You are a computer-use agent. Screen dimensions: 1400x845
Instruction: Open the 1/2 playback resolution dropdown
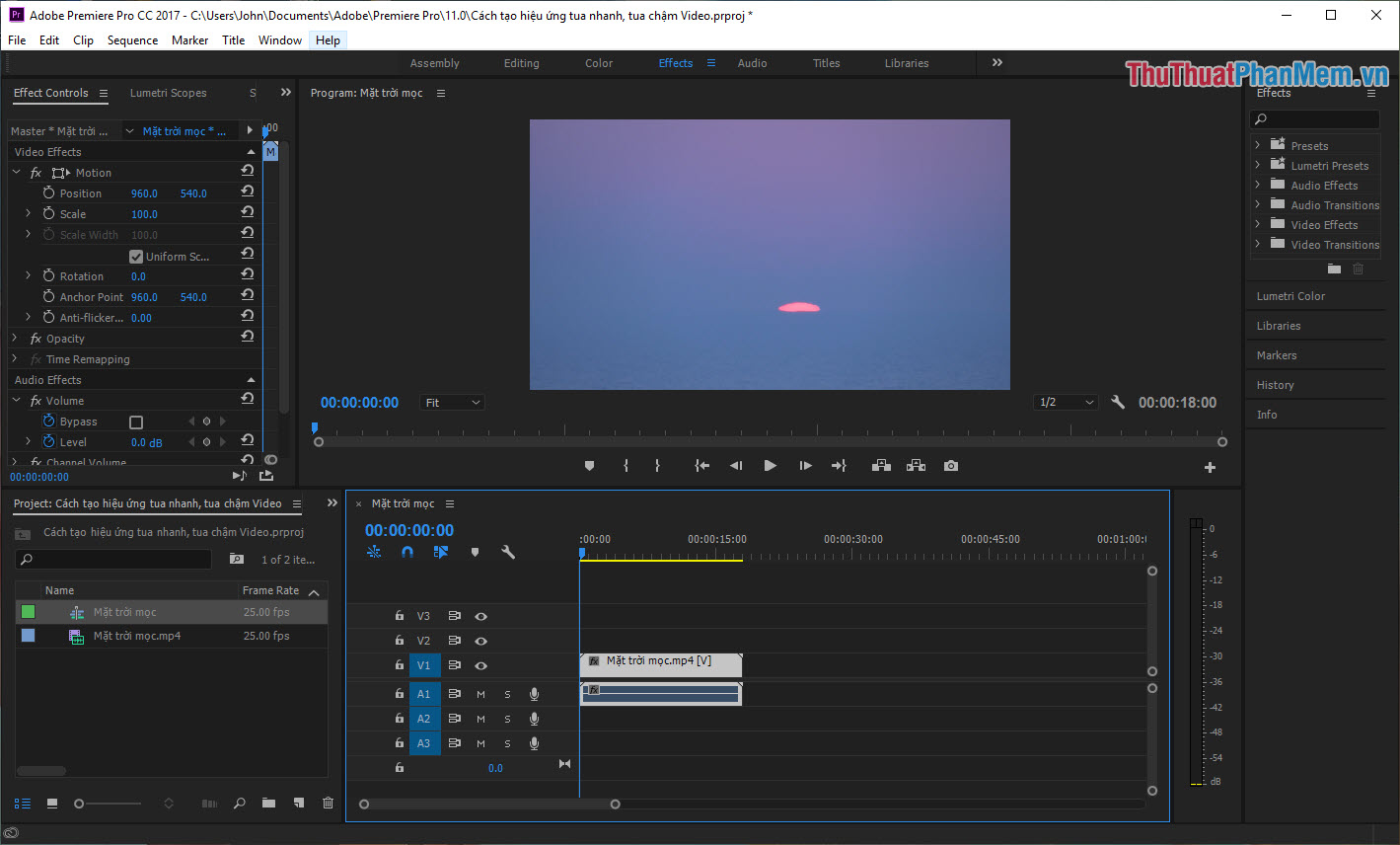pyautogui.click(x=1066, y=402)
